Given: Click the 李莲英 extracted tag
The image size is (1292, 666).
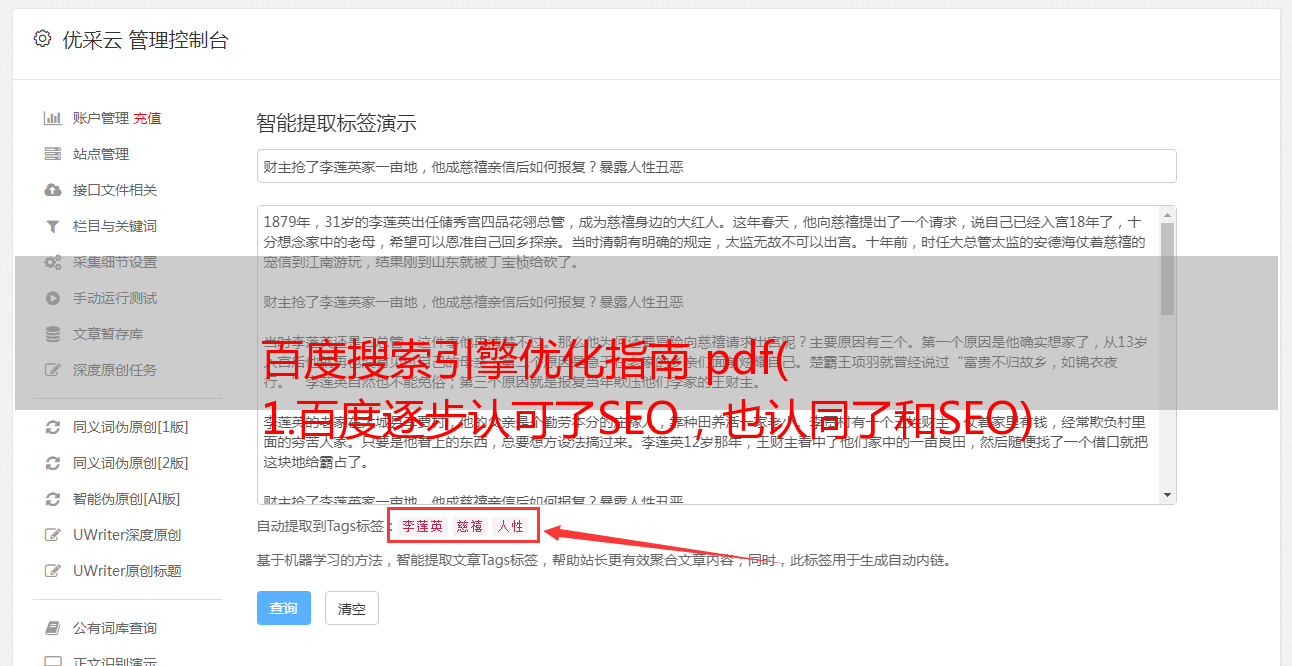Looking at the screenshot, I should [422, 526].
